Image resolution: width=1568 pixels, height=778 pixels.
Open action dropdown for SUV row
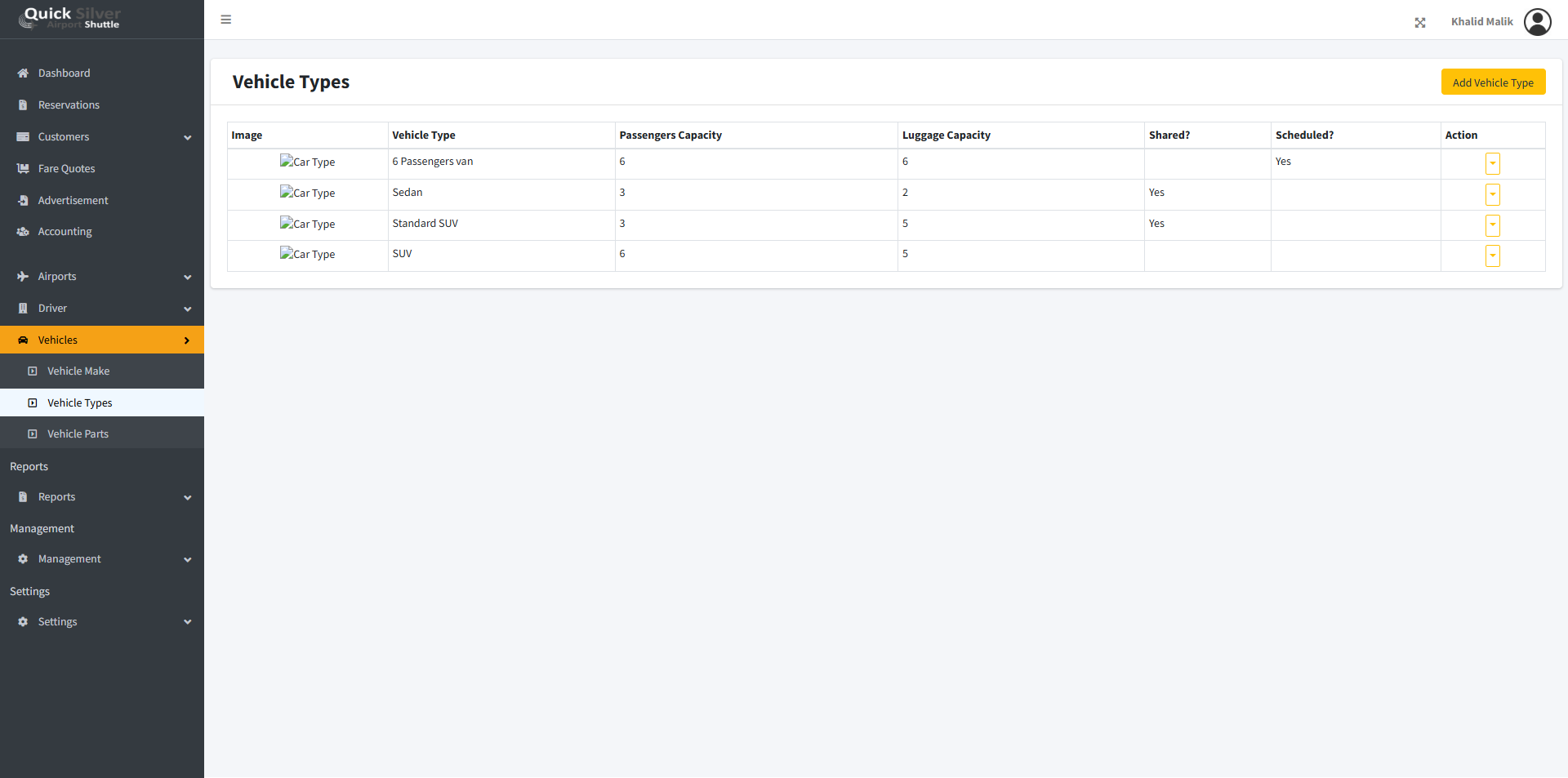tap(1492, 256)
